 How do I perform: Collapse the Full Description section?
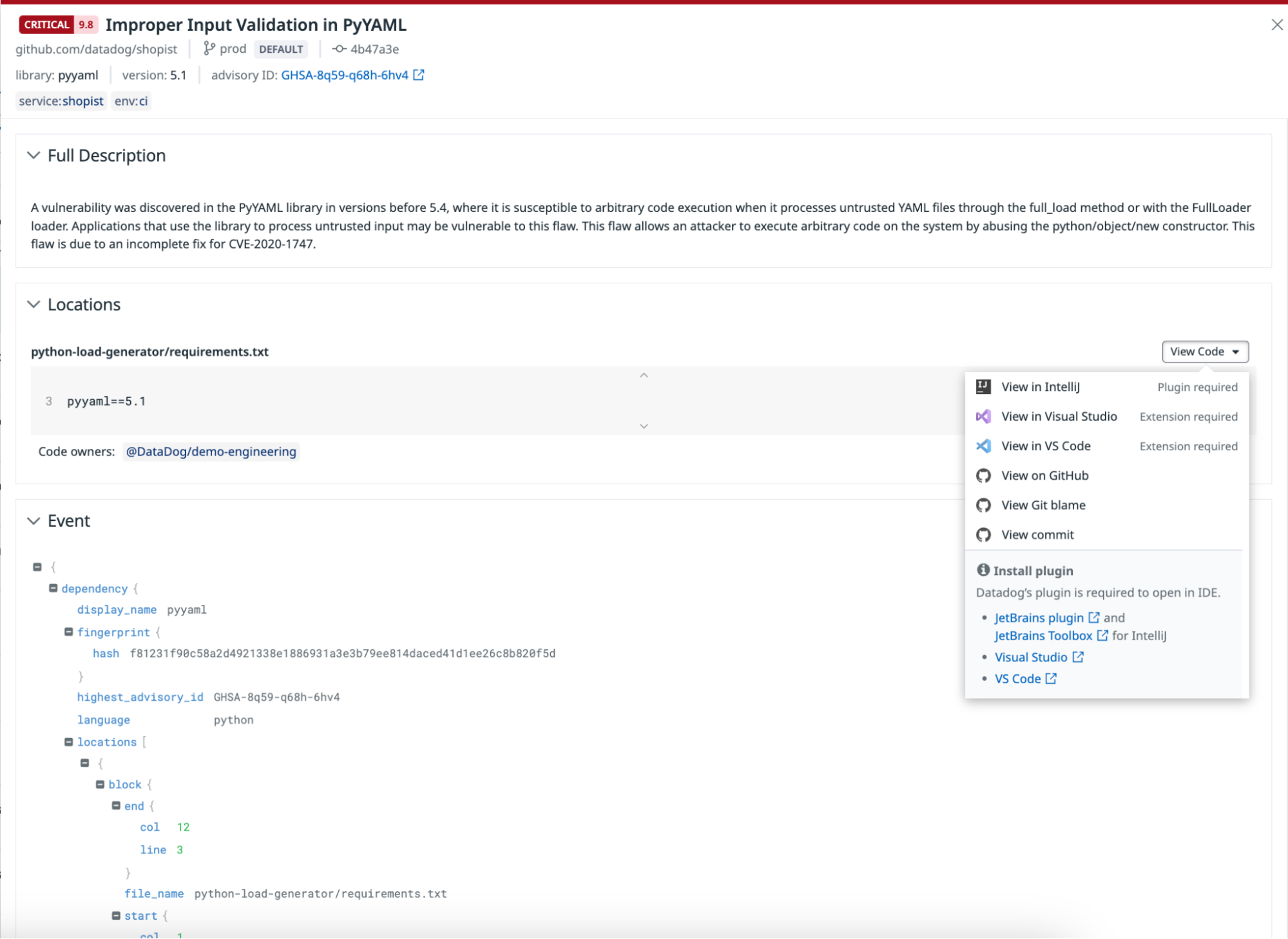pyautogui.click(x=34, y=155)
